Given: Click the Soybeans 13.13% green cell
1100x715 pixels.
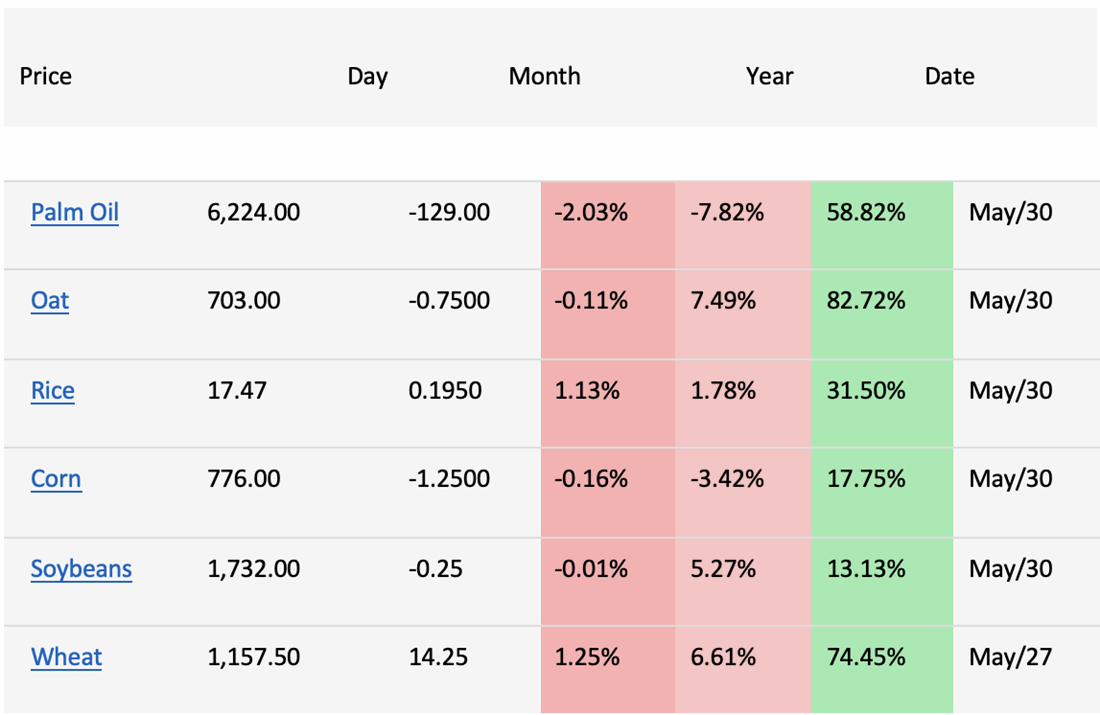Looking at the screenshot, I should pyautogui.click(x=866, y=569).
